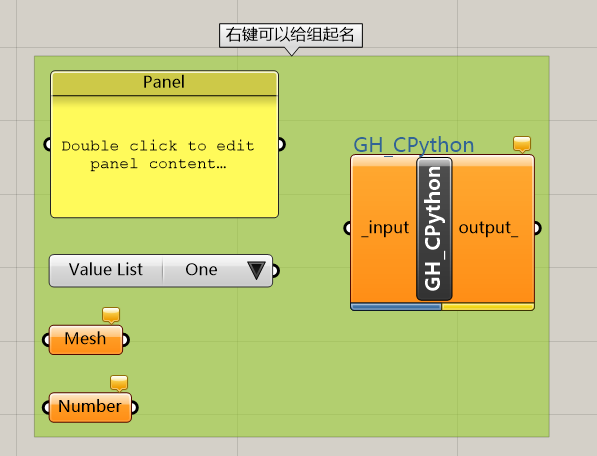Image resolution: width=597 pixels, height=456 pixels.
Task: Select the GH_CPython vertical name bar
Action: 434,229
